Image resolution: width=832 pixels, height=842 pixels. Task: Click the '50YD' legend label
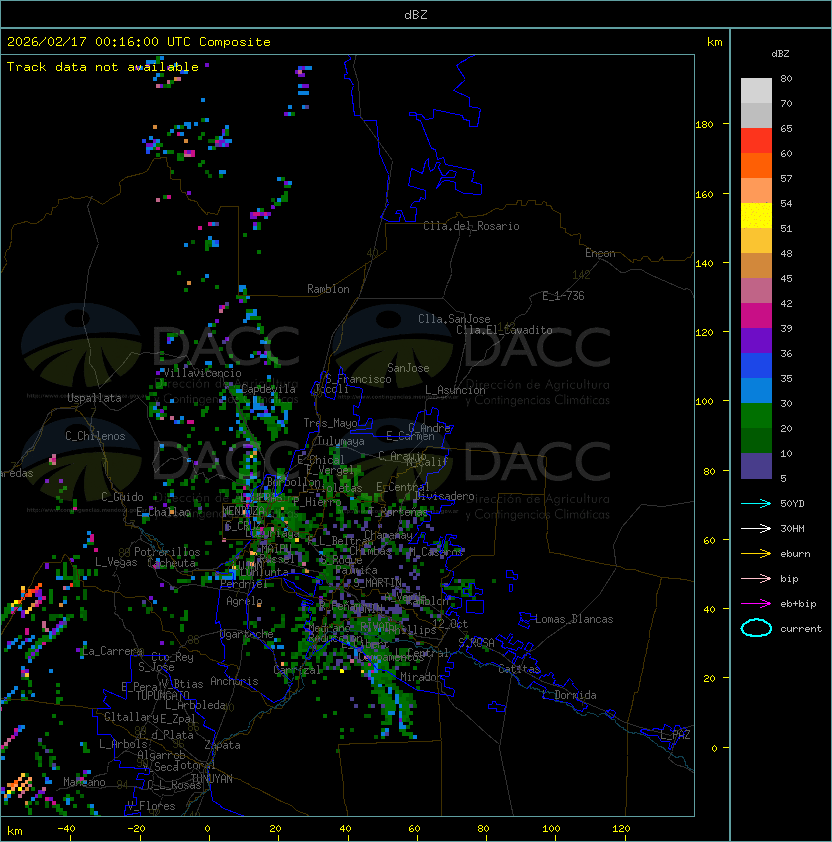(792, 504)
